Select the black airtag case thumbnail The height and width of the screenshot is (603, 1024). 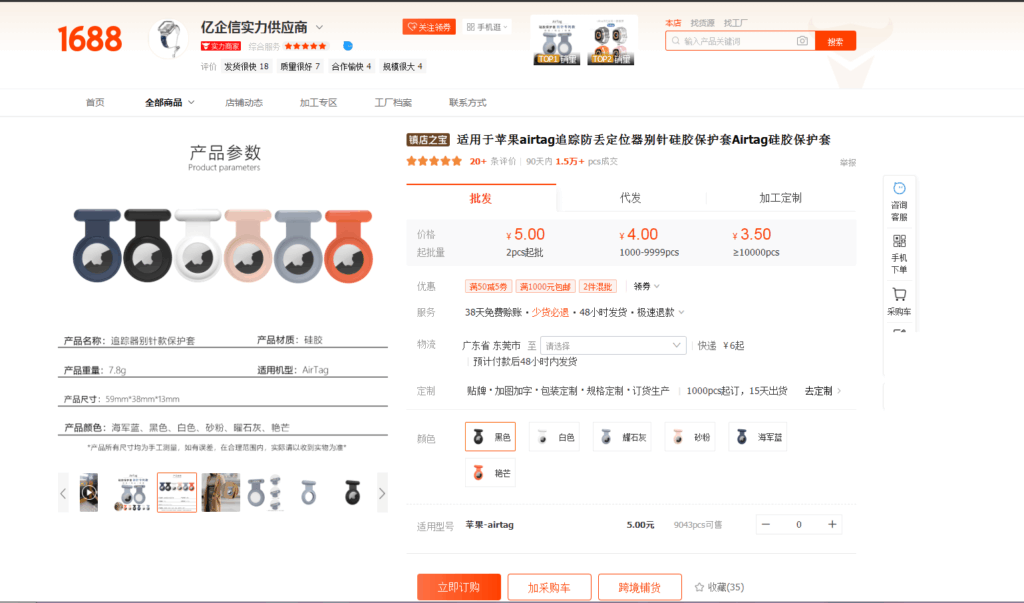click(x=353, y=492)
